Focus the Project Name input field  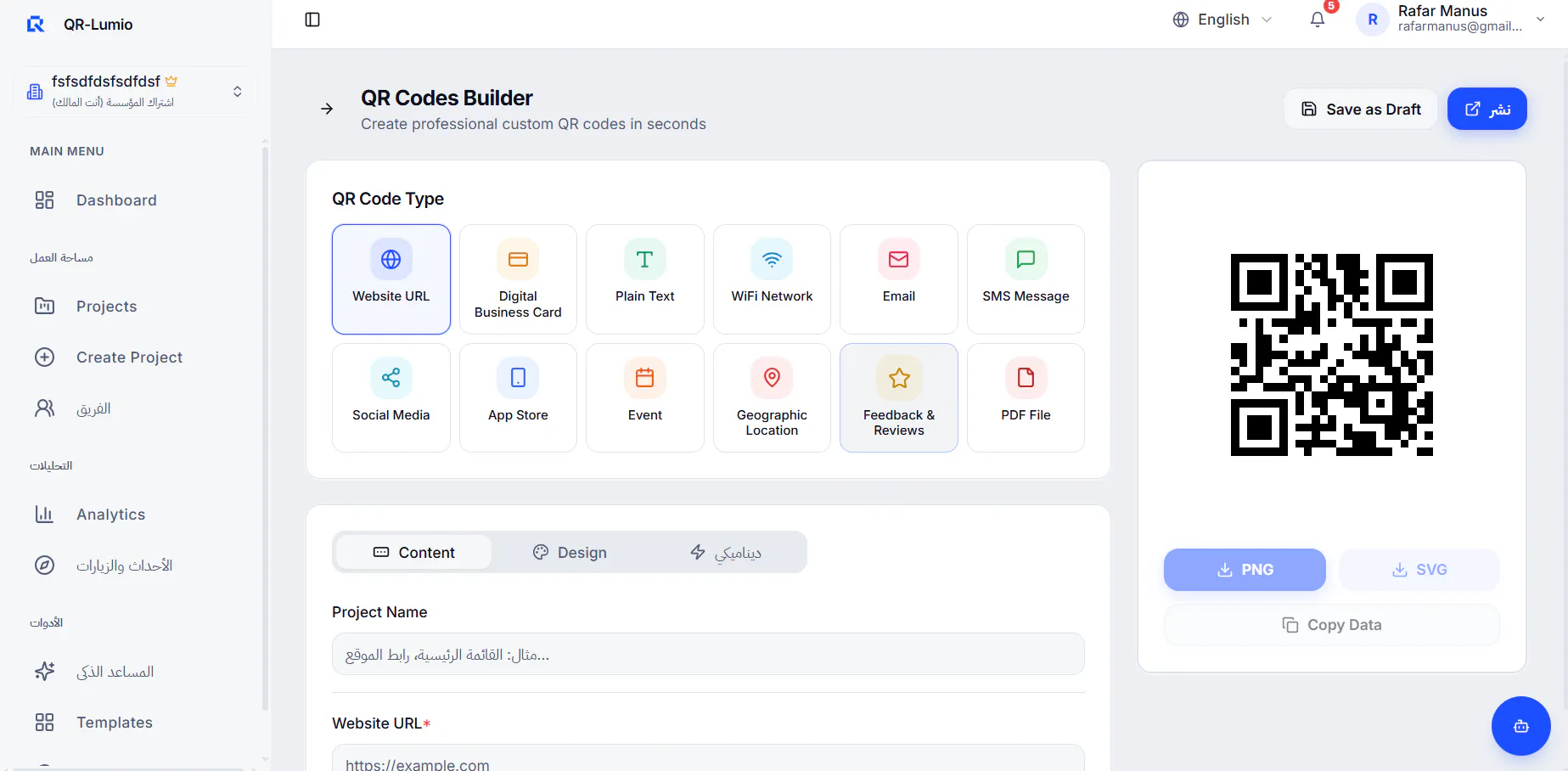click(x=708, y=654)
